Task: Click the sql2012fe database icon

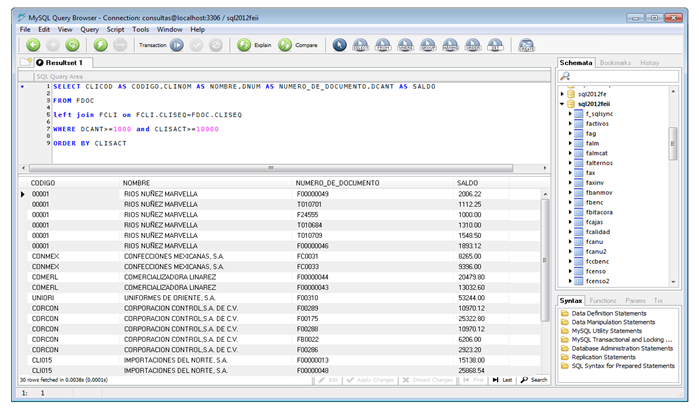Action: (x=571, y=94)
